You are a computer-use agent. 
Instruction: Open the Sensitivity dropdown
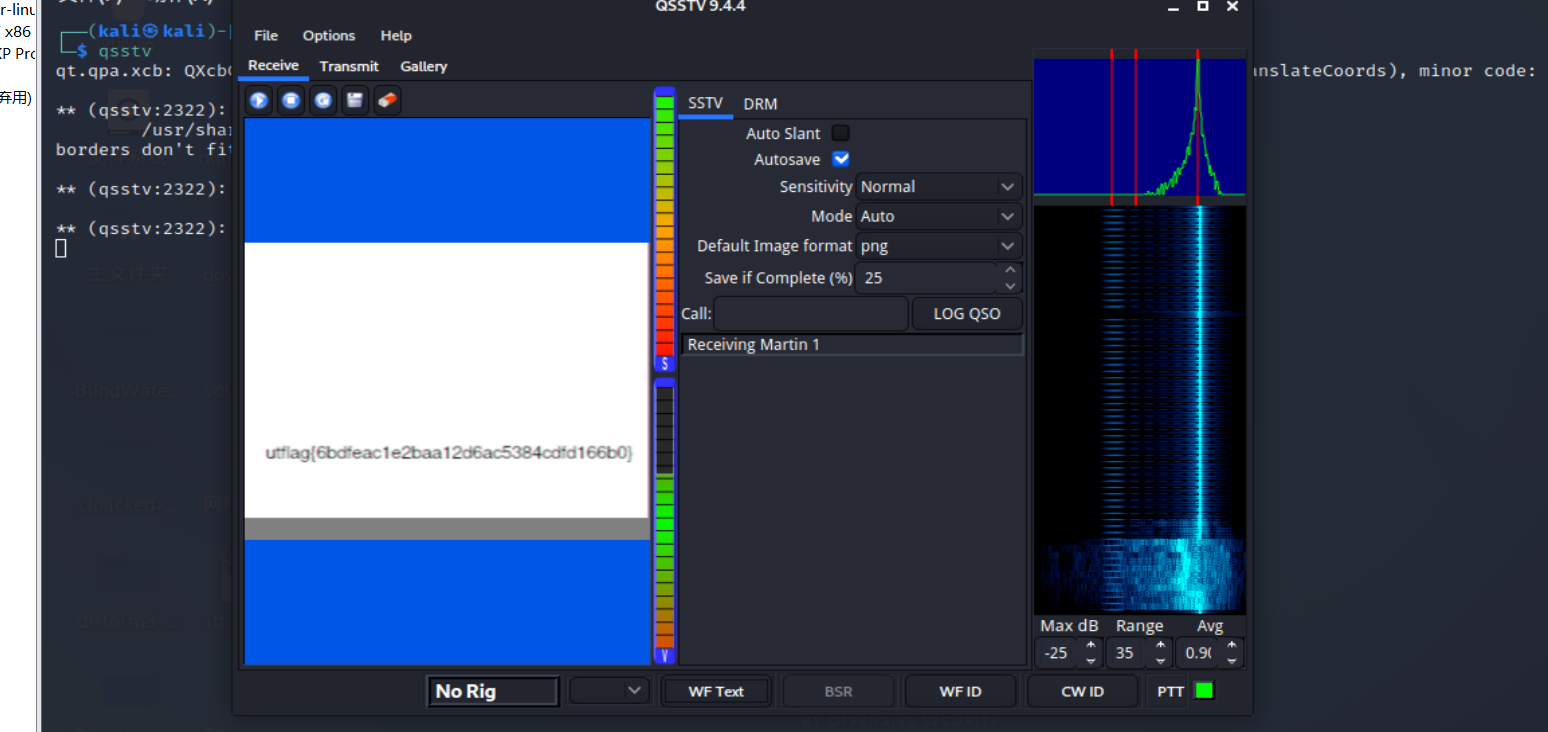tap(938, 187)
